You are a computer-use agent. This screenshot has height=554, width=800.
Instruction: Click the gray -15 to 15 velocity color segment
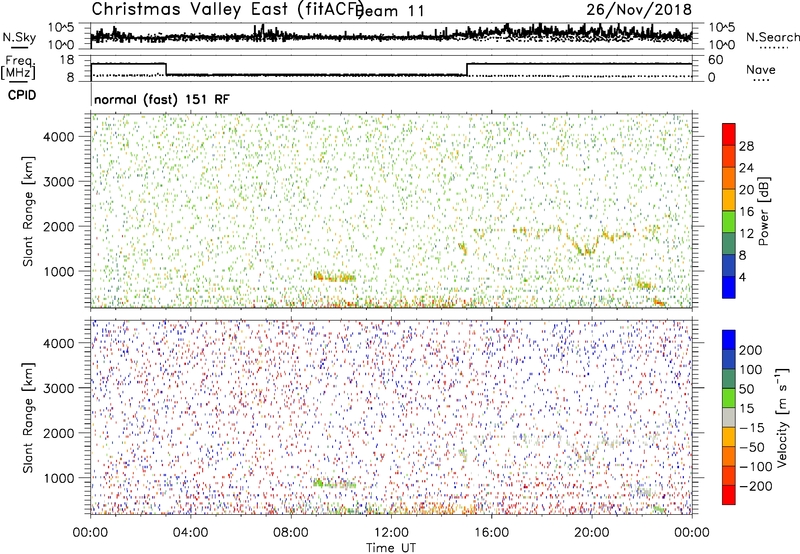pyautogui.click(x=729, y=418)
